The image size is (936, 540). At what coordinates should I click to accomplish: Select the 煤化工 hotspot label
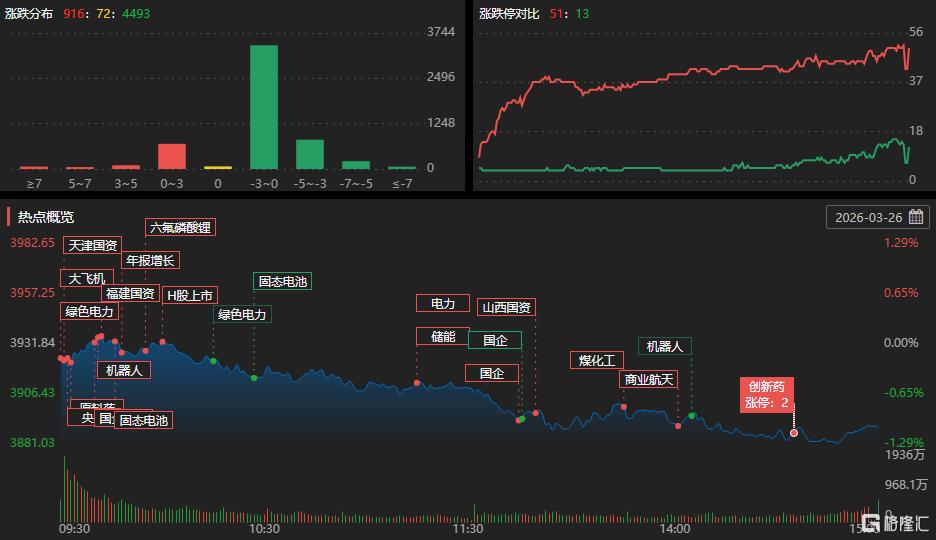click(x=597, y=360)
